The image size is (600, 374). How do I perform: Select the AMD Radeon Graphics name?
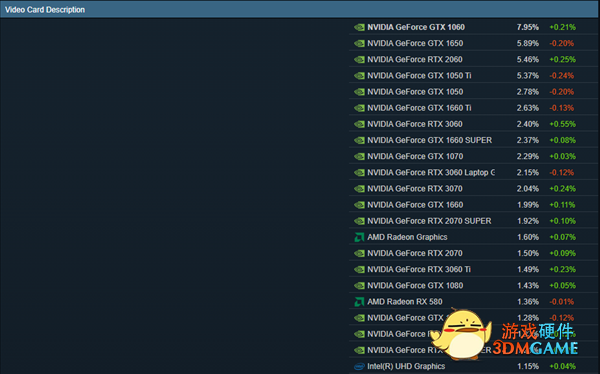[407, 237]
